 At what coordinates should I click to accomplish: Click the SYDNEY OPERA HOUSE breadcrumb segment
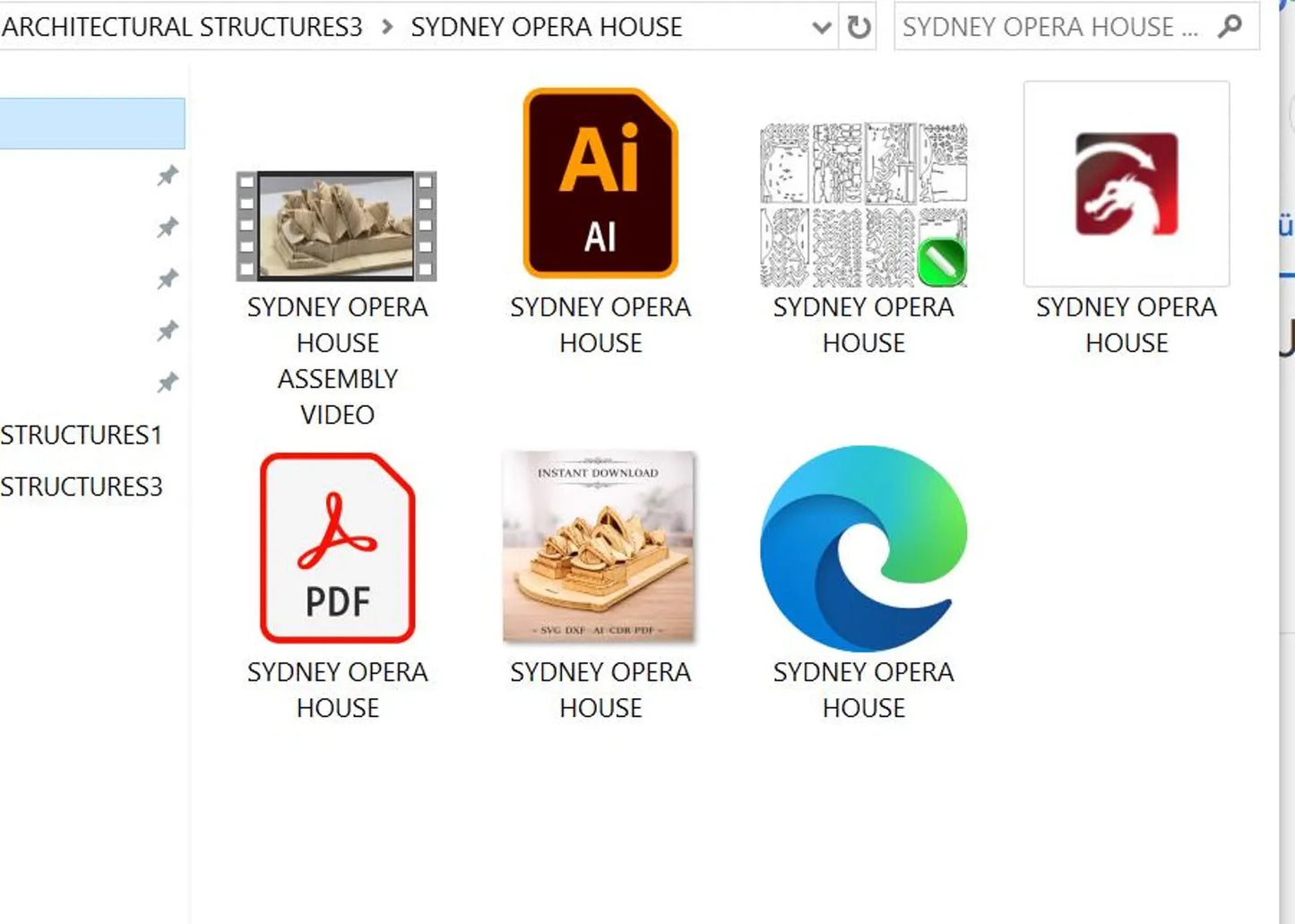point(547,27)
